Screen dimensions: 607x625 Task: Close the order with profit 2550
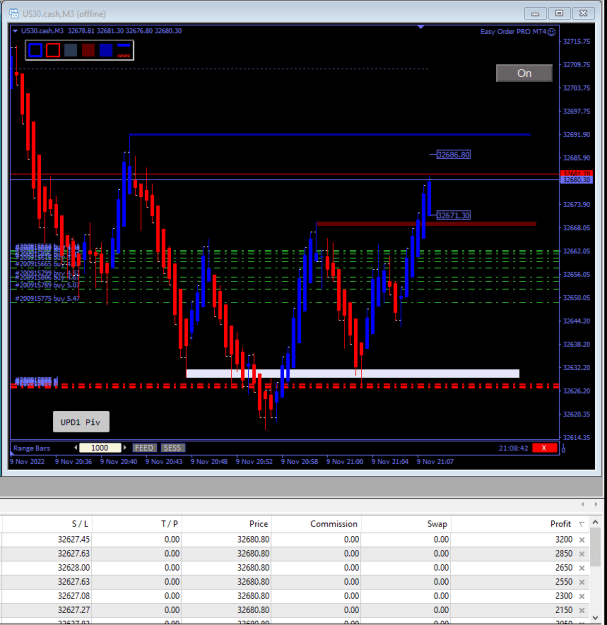pos(582,582)
